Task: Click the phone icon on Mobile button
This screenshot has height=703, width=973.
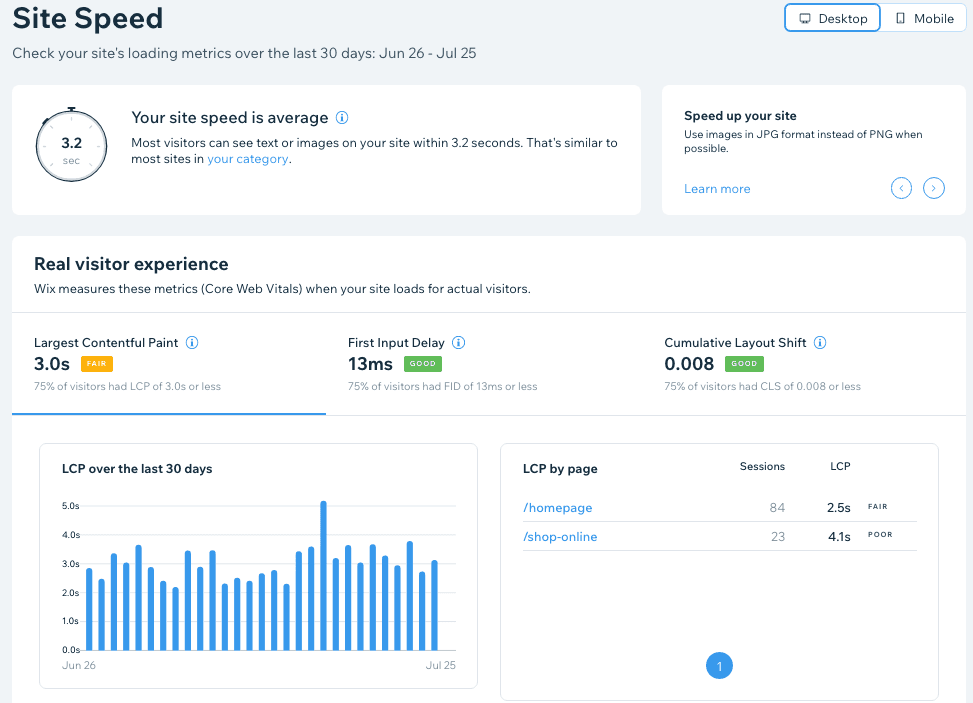Action: pyautogui.click(x=899, y=17)
